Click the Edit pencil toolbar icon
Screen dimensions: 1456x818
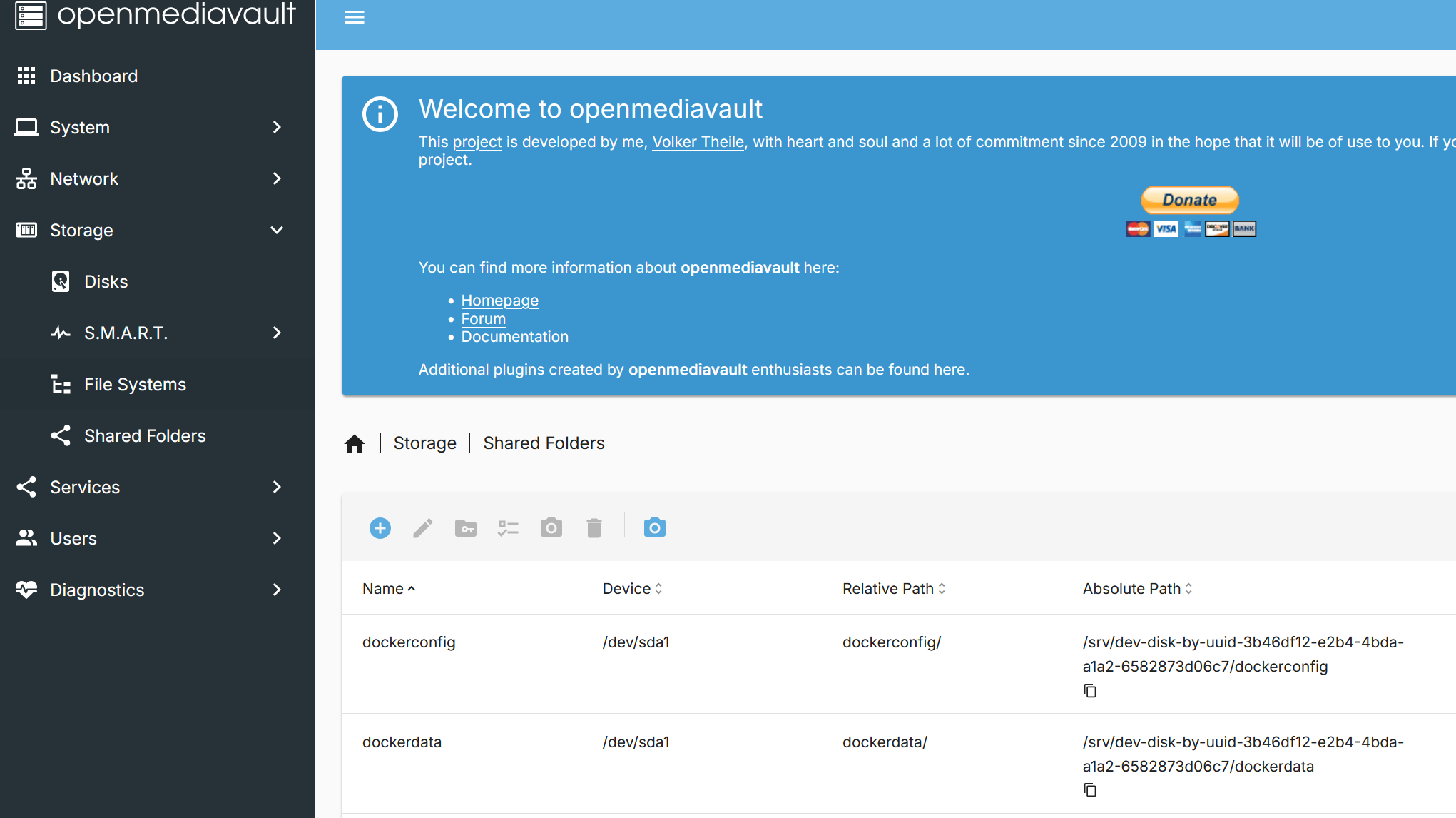coord(423,528)
